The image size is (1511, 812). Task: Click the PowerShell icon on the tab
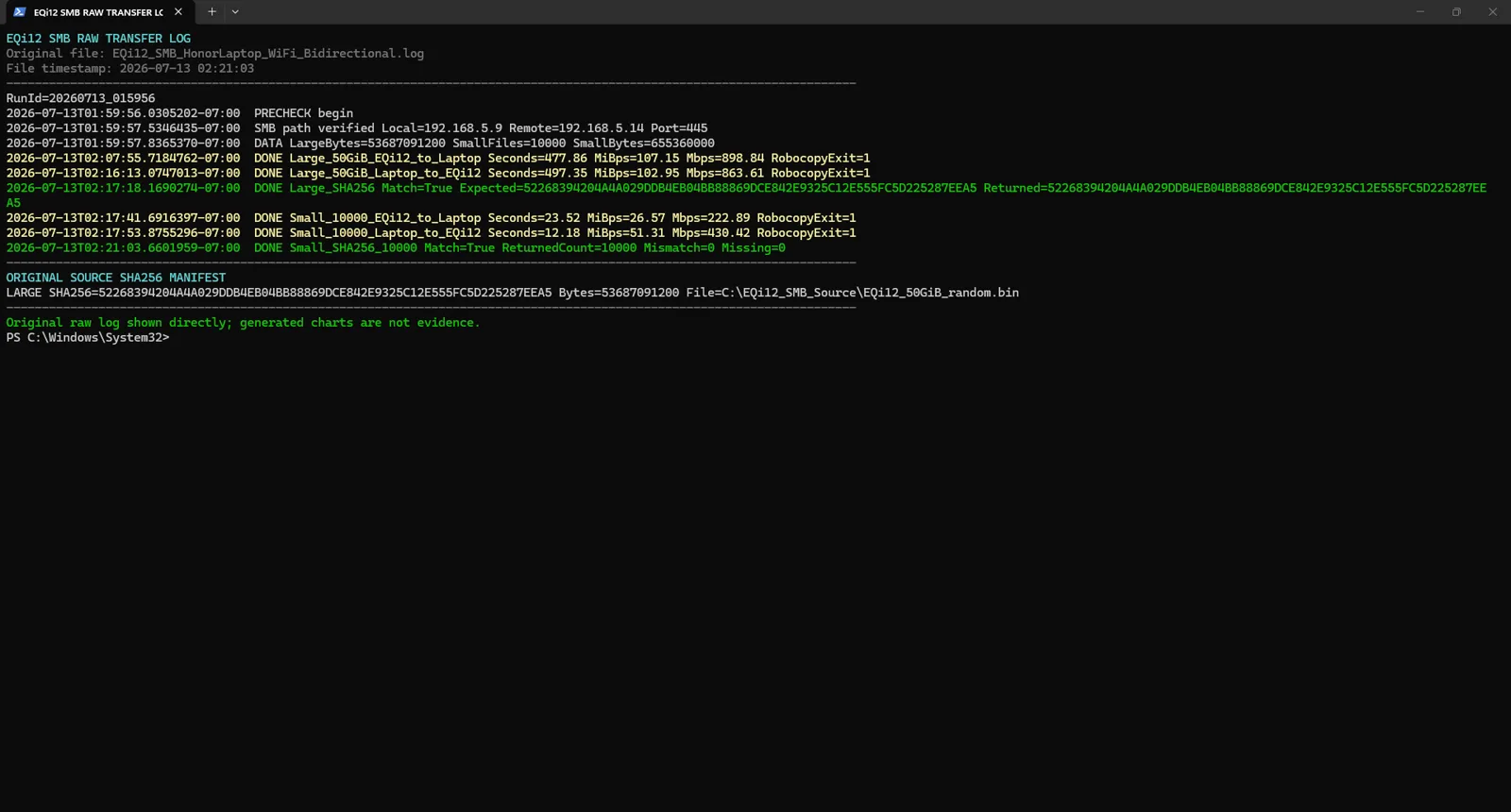[x=20, y=12]
